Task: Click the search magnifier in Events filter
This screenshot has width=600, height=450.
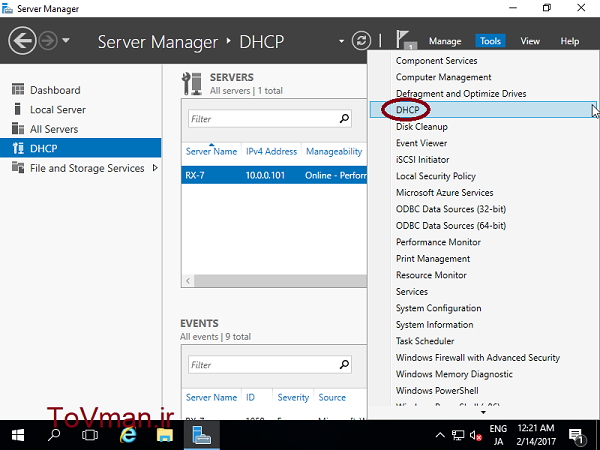Action: 344,365
